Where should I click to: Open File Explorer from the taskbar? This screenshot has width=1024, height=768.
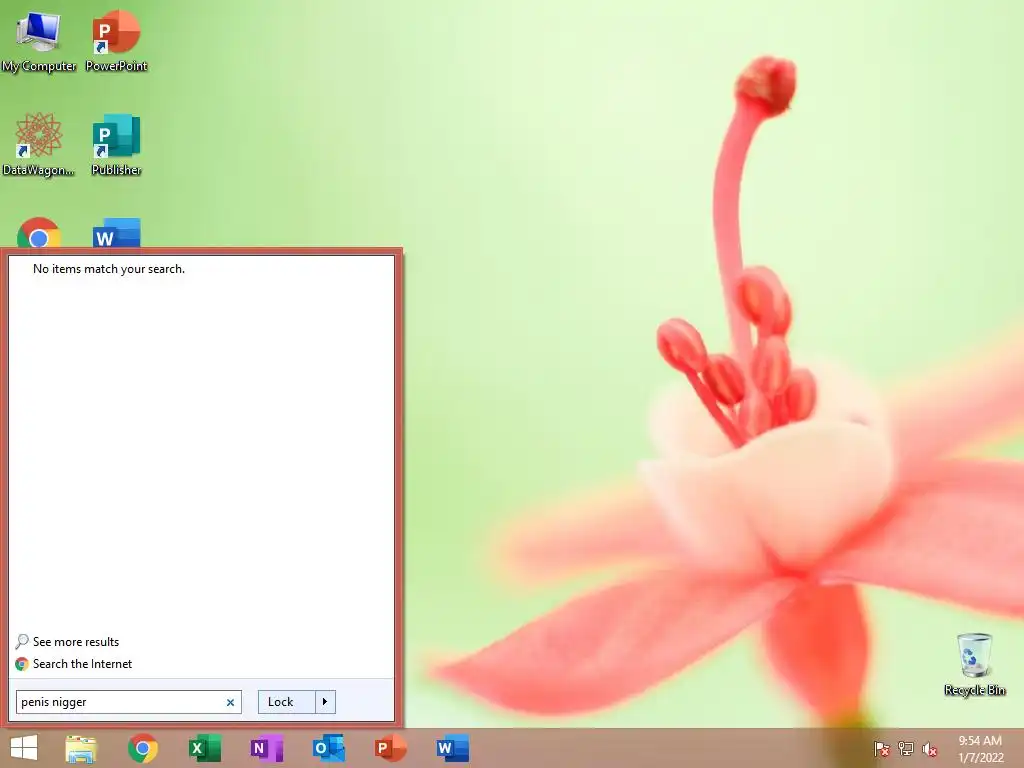81,748
